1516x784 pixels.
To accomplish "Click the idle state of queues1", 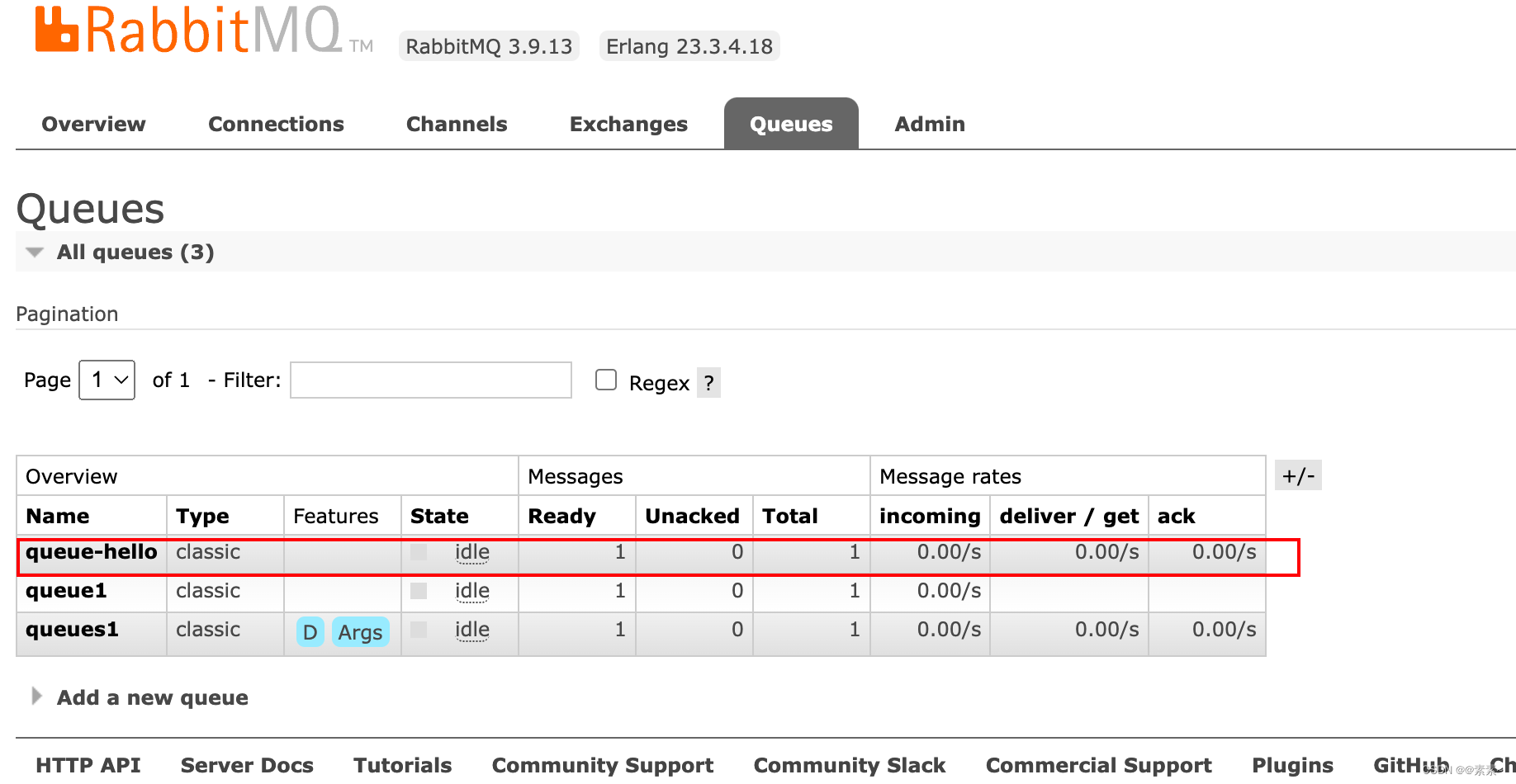I will (x=472, y=630).
